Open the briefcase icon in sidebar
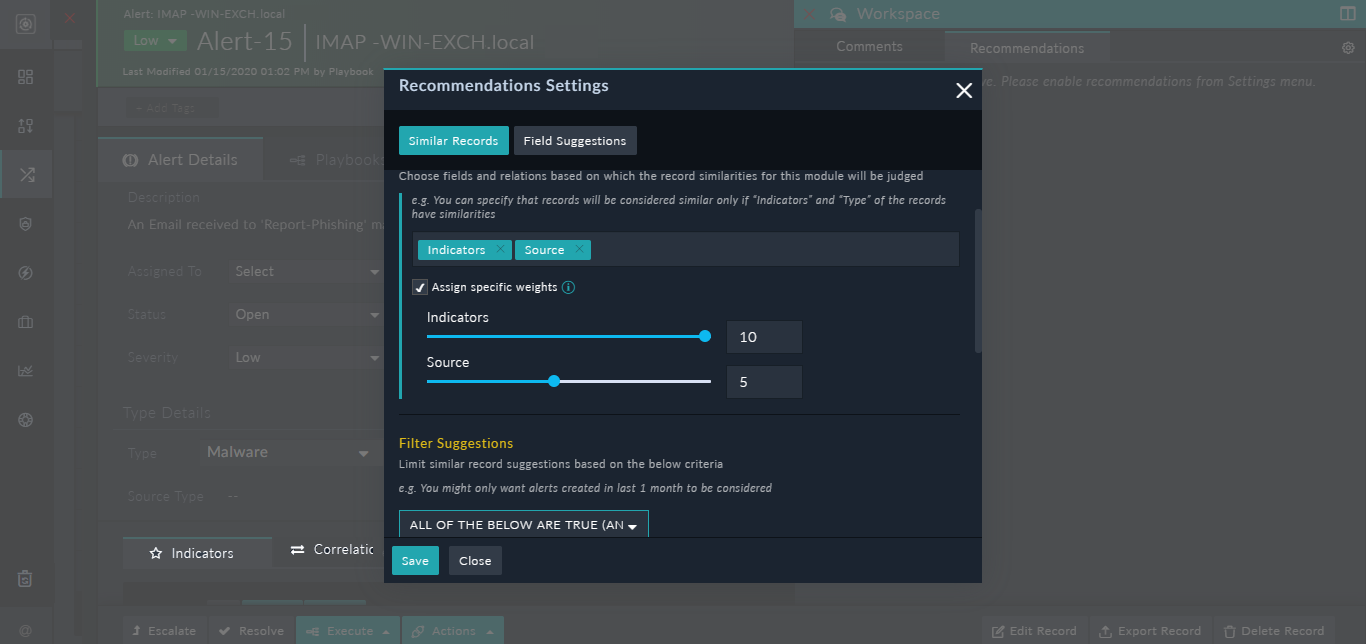1366x644 pixels. (26, 322)
